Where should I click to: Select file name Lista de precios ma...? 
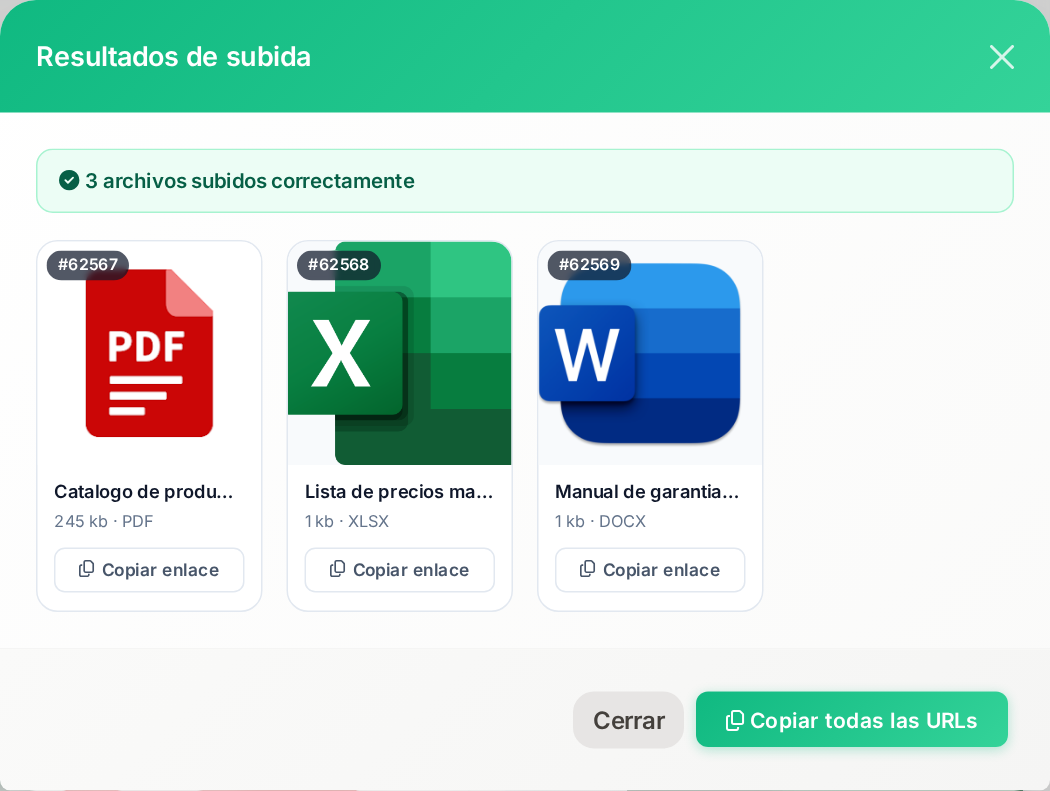coord(399,492)
